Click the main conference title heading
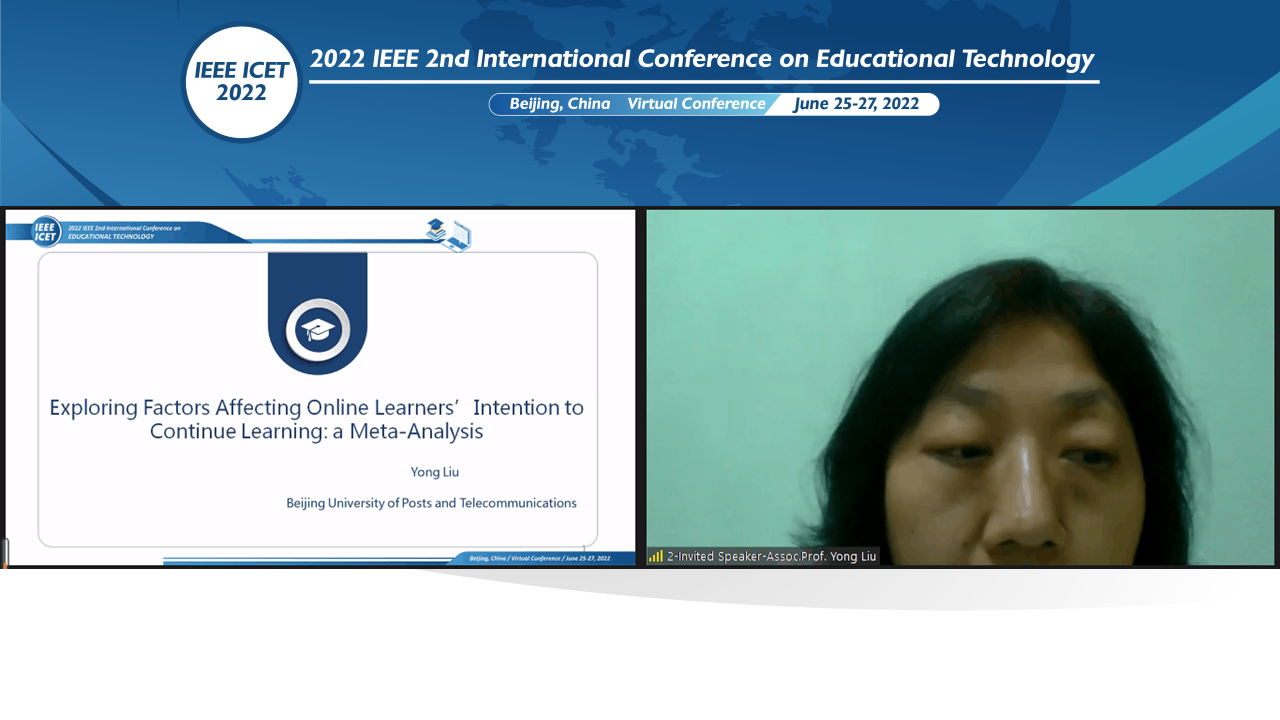1280x720 pixels. tap(701, 59)
